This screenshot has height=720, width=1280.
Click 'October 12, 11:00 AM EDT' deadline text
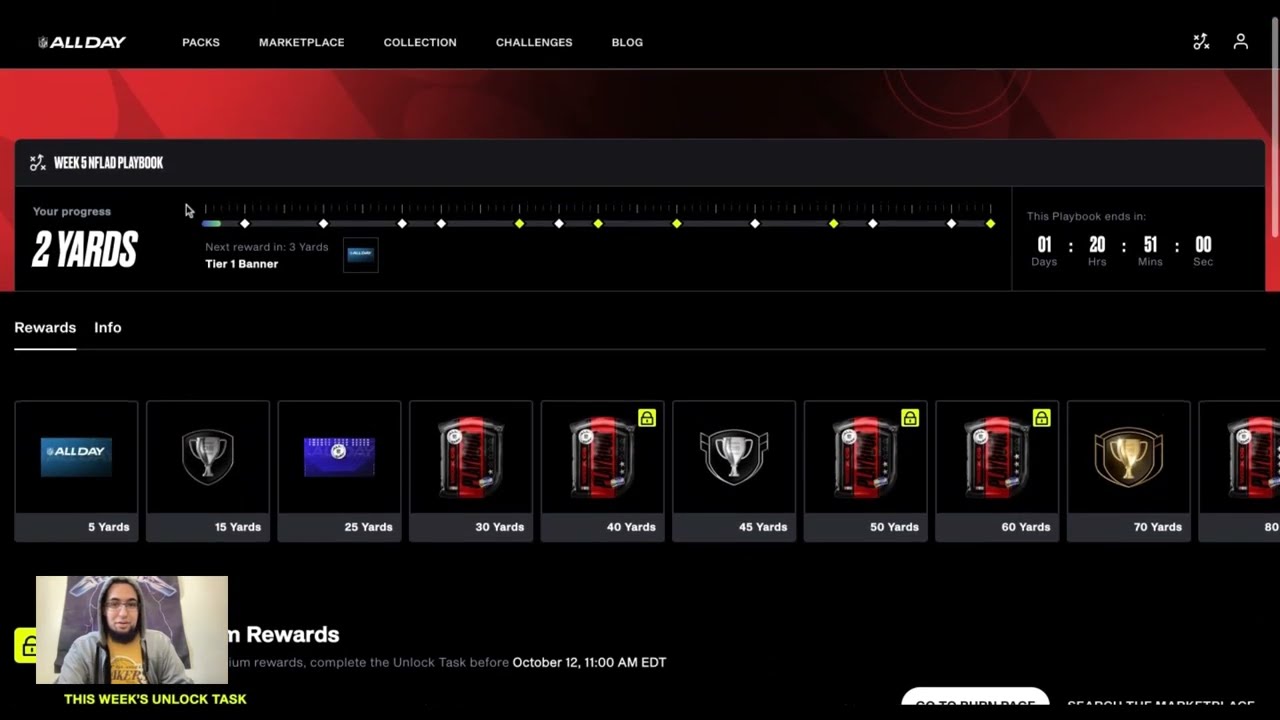[589, 662]
